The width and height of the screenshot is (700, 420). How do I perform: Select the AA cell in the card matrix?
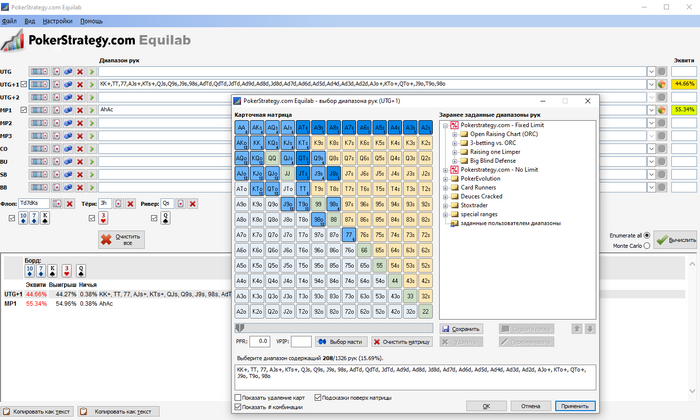(242, 128)
